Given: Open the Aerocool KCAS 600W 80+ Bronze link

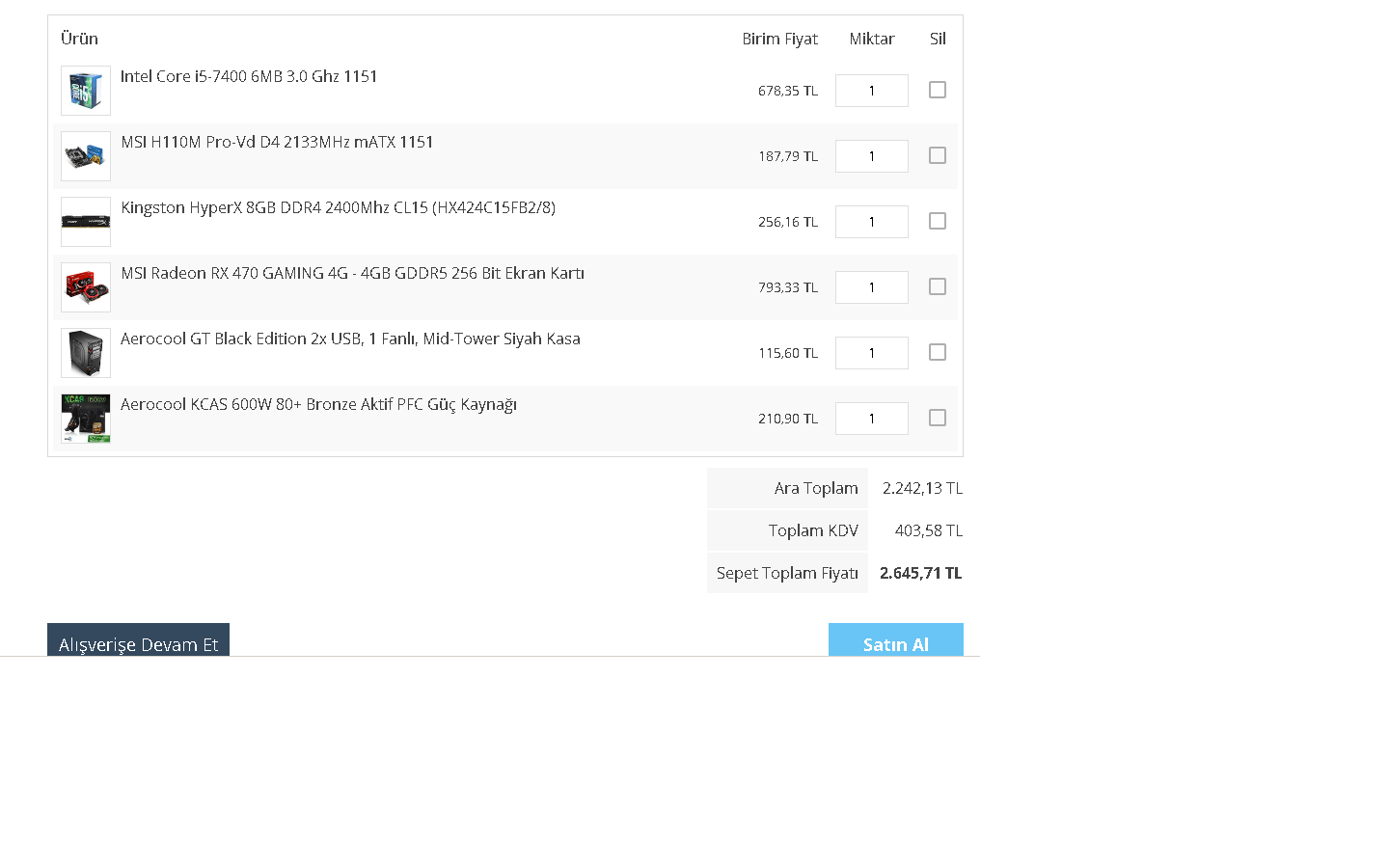Looking at the screenshot, I should 318,404.
